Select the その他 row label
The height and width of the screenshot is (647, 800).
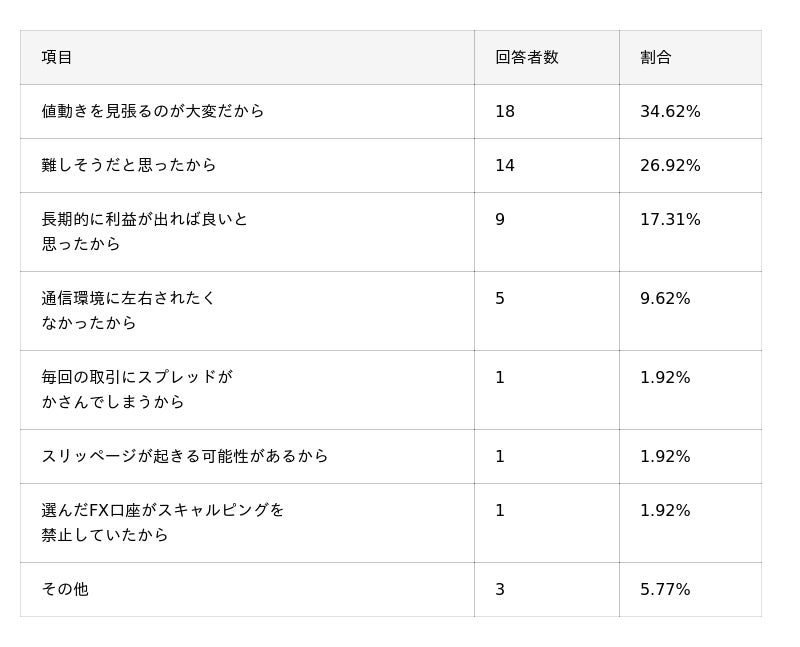65,589
